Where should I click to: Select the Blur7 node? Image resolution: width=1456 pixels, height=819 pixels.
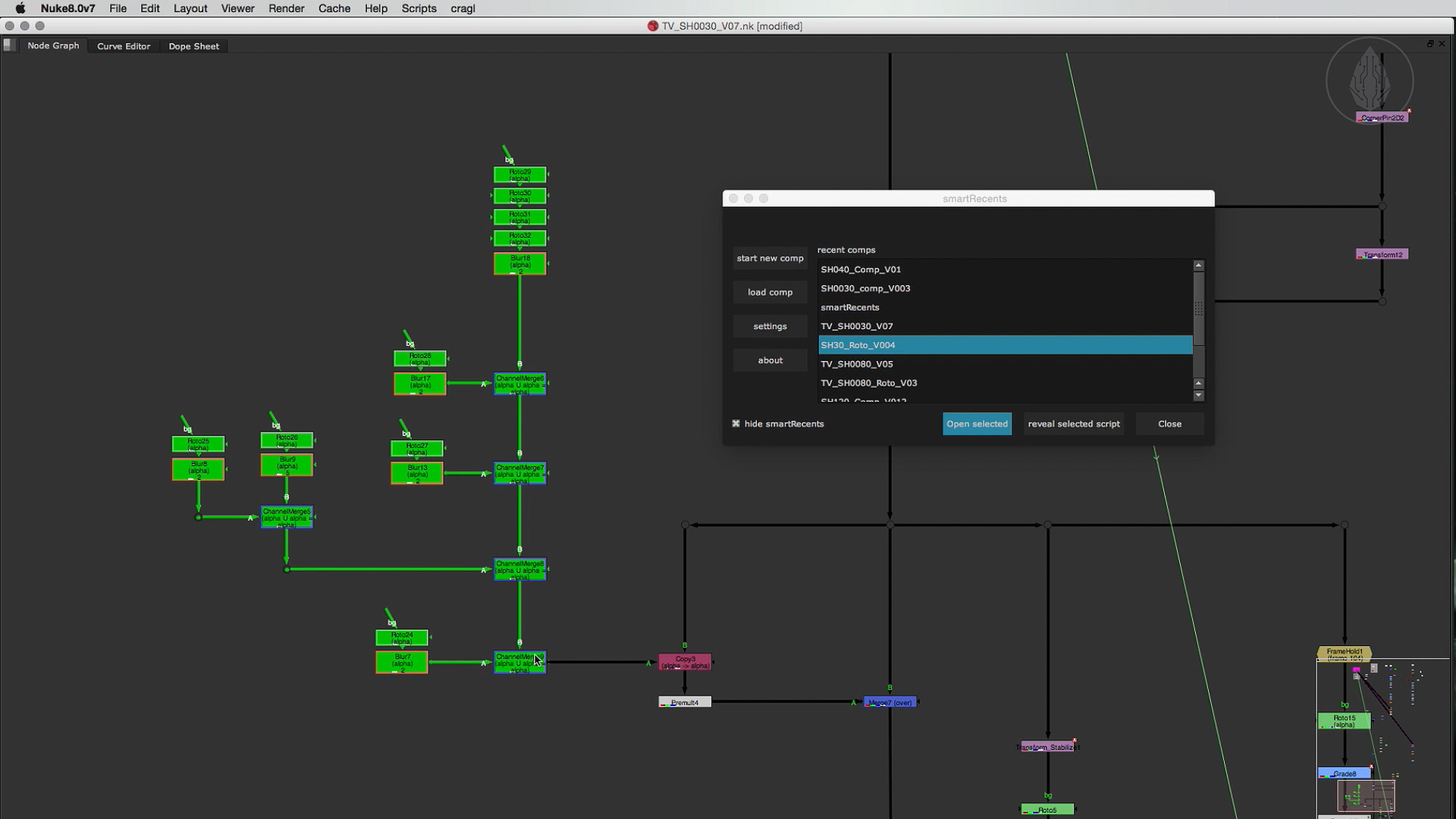[x=402, y=662]
